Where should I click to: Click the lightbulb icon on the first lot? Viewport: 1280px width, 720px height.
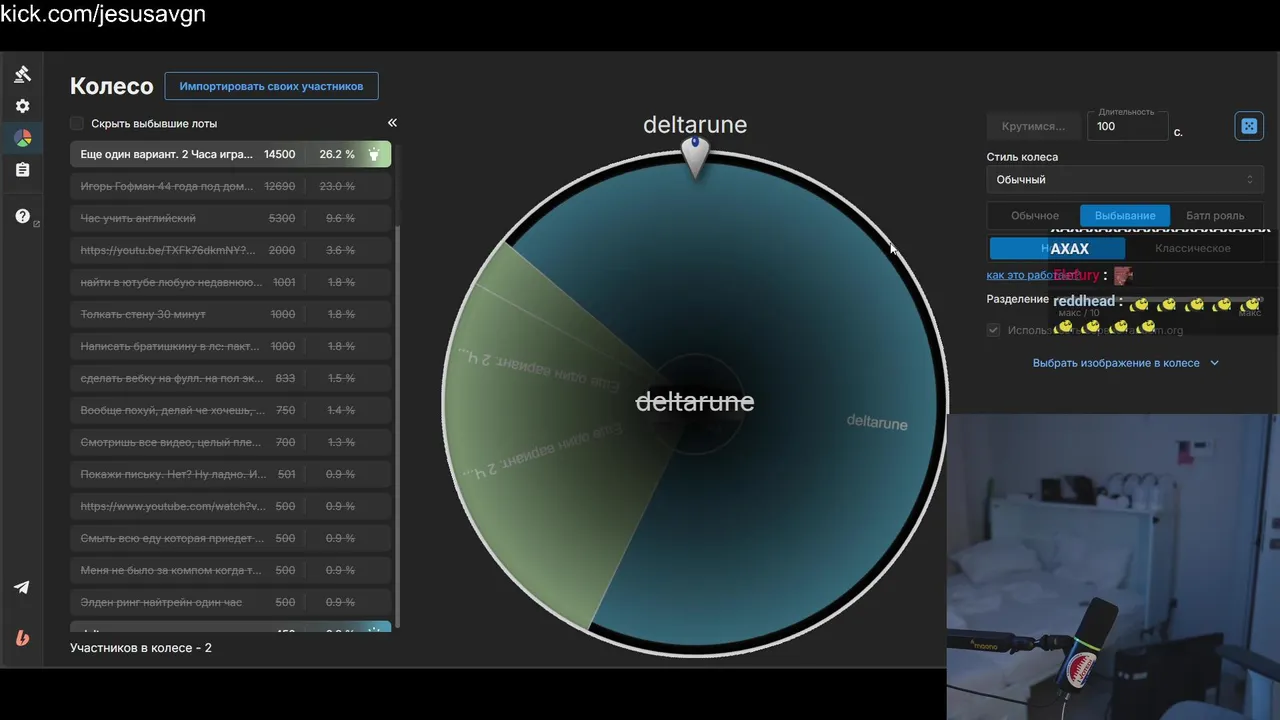point(374,154)
